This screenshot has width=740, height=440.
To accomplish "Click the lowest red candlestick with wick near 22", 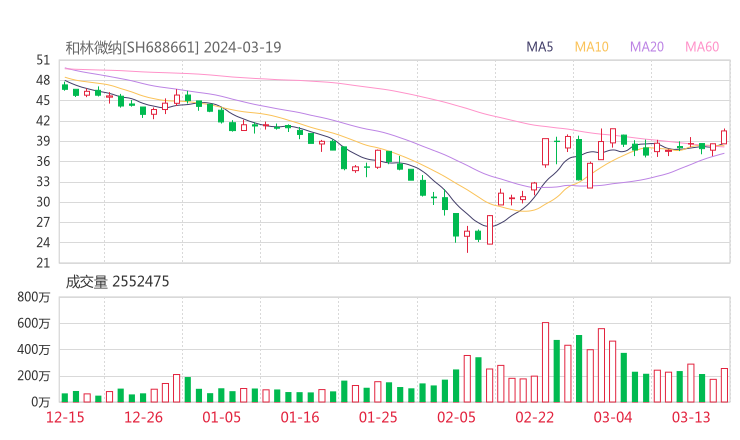I will coord(467,238).
